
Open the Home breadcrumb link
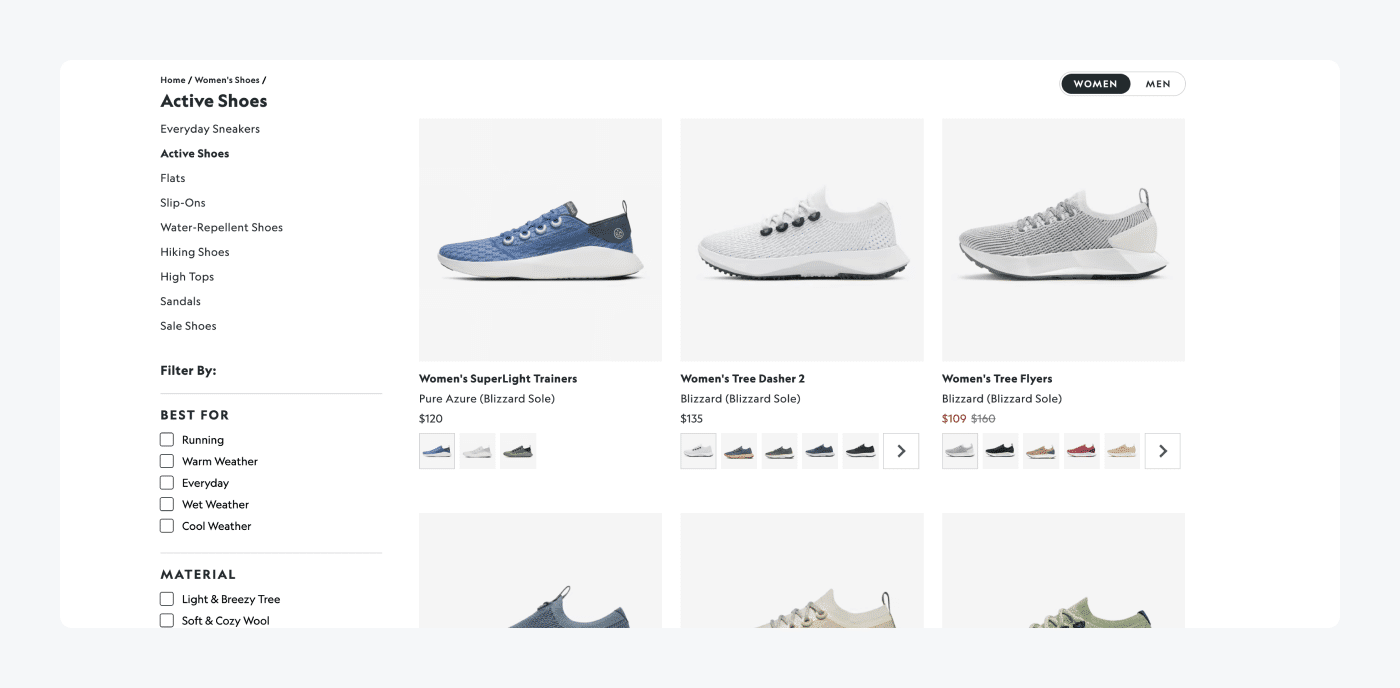tap(172, 79)
